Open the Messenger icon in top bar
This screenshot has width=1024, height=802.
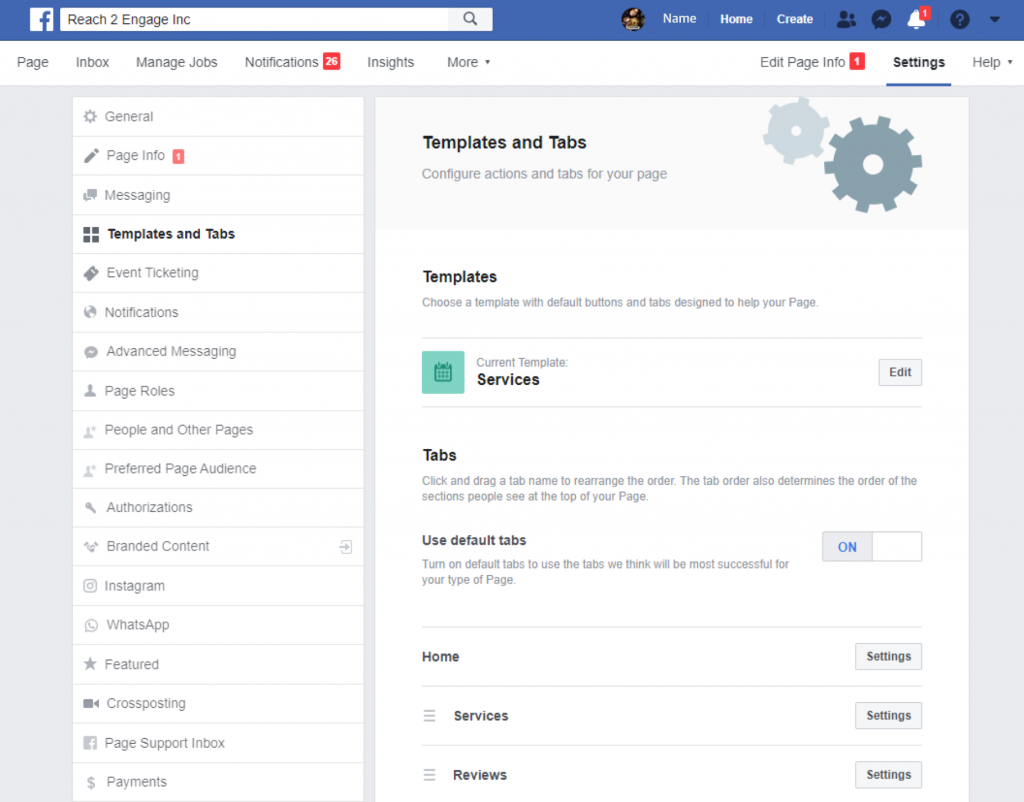point(881,19)
